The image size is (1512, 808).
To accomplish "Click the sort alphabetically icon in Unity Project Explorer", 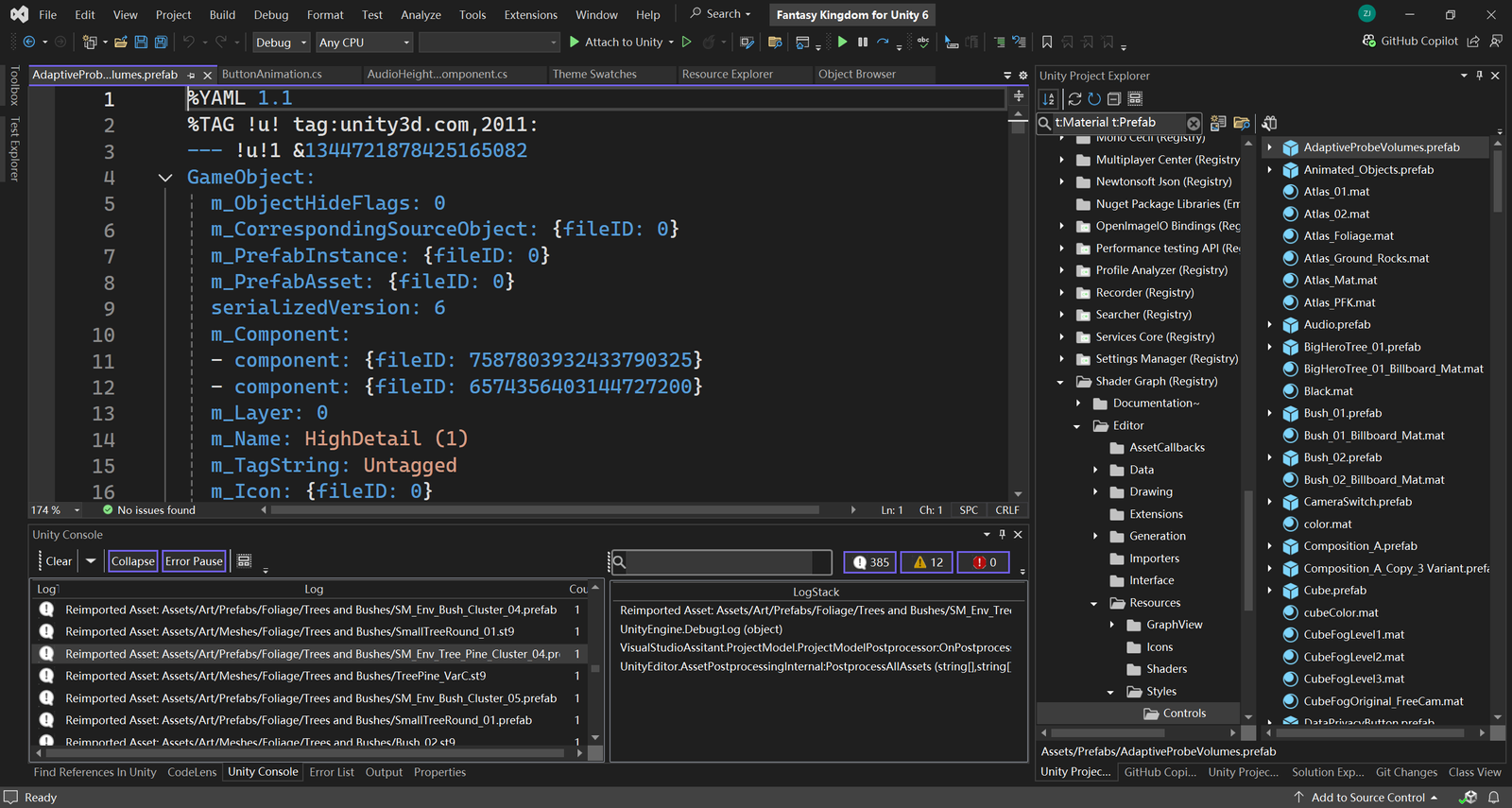I will [x=1049, y=99].
